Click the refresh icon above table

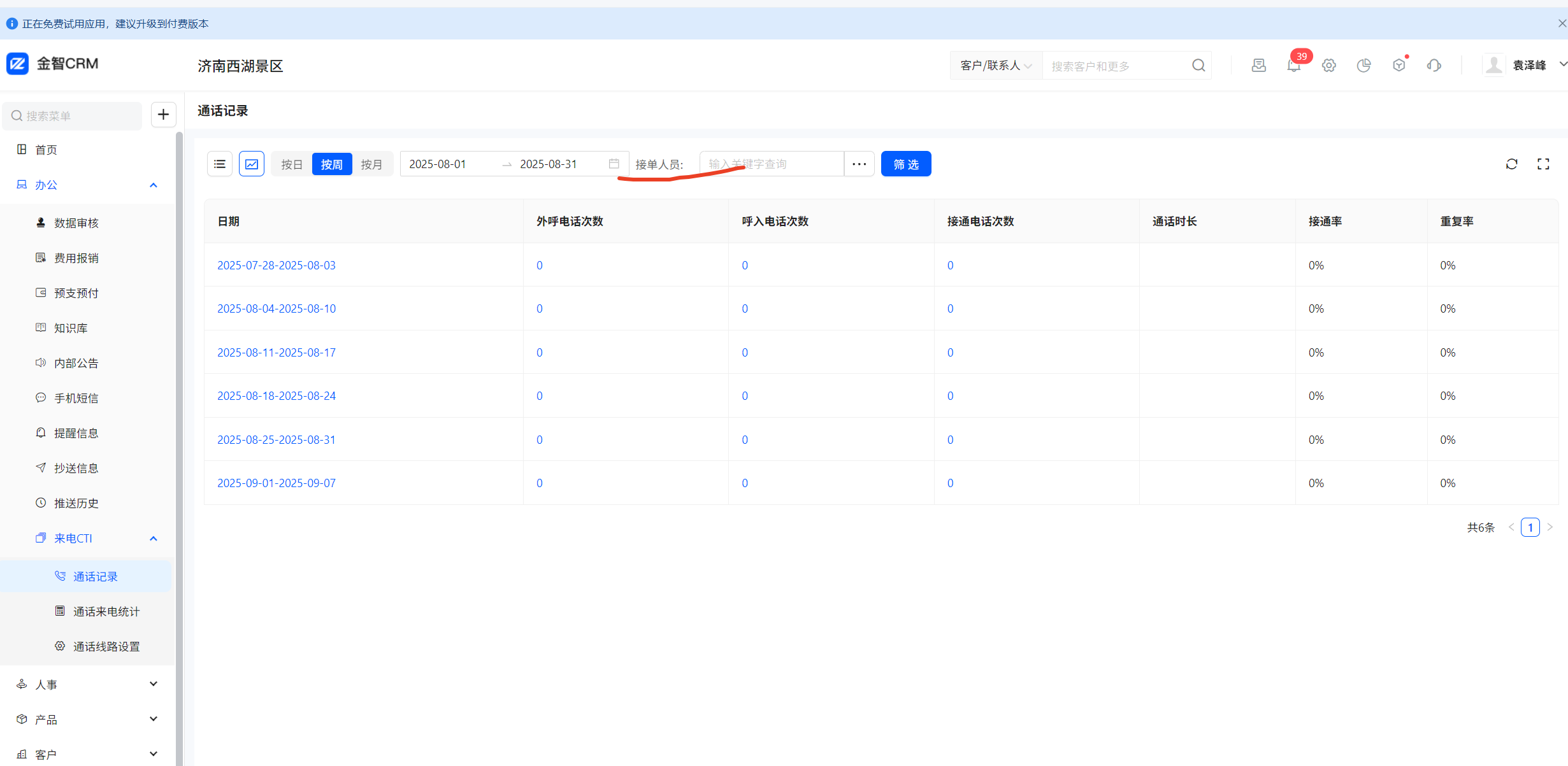[x=1511, y=164]
